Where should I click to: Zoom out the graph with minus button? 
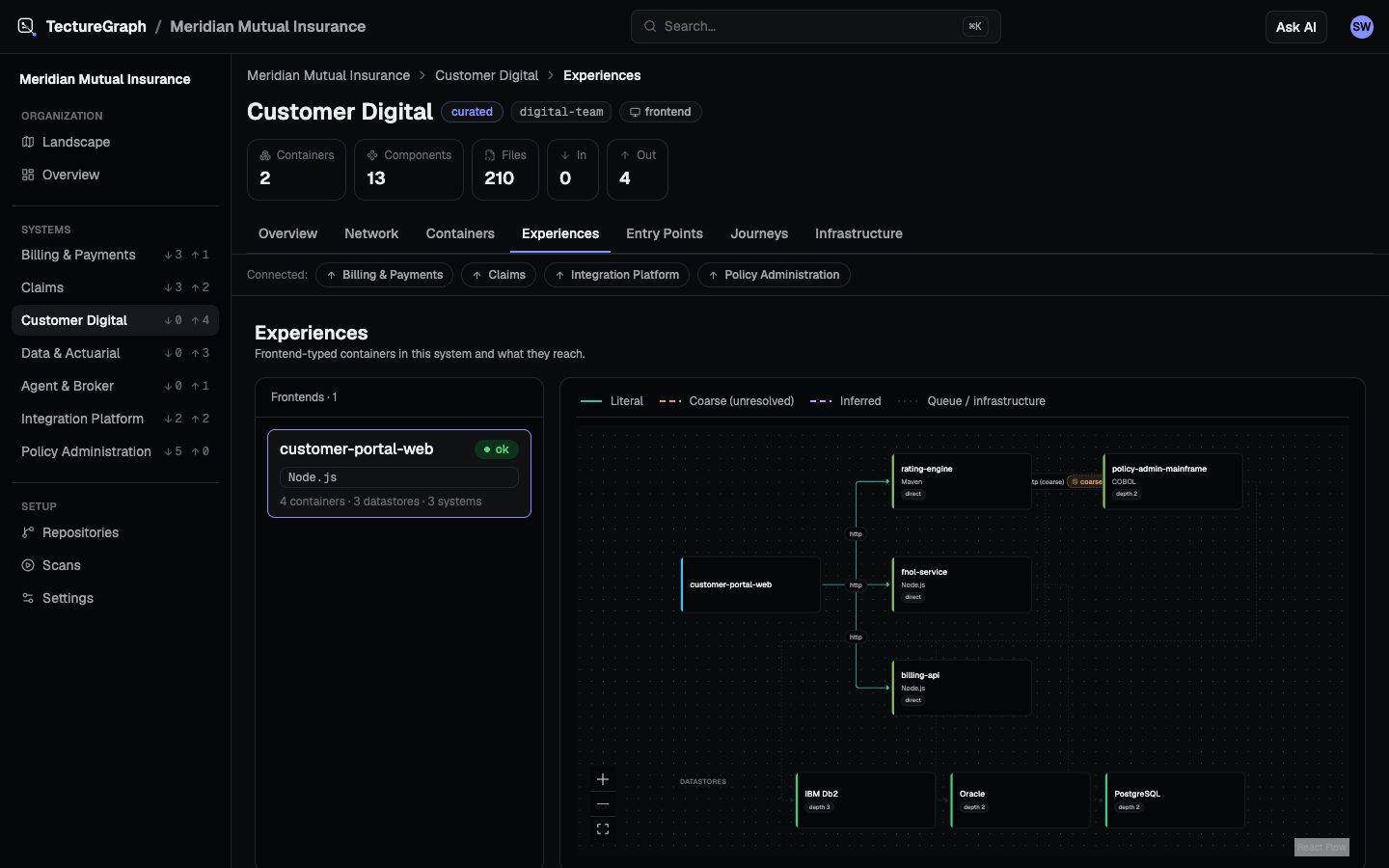pos(603,804)
